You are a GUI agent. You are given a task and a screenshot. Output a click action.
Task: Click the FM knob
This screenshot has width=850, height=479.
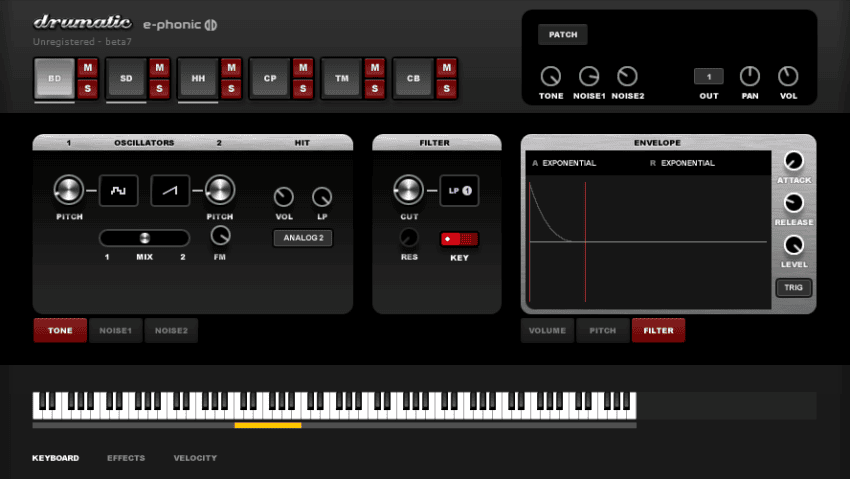tap(220, 236)
